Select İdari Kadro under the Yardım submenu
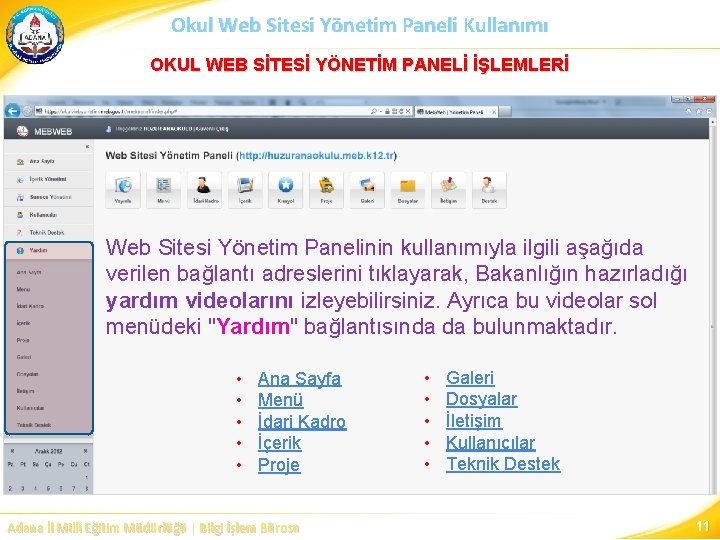This screenshot has width=720, height=540. [30, 306]
